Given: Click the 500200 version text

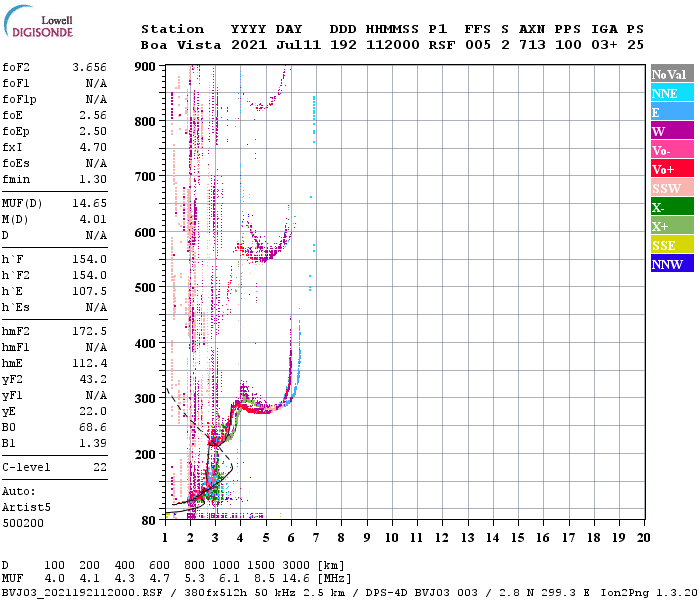Looking at the screenshot, I should point(23,523).
